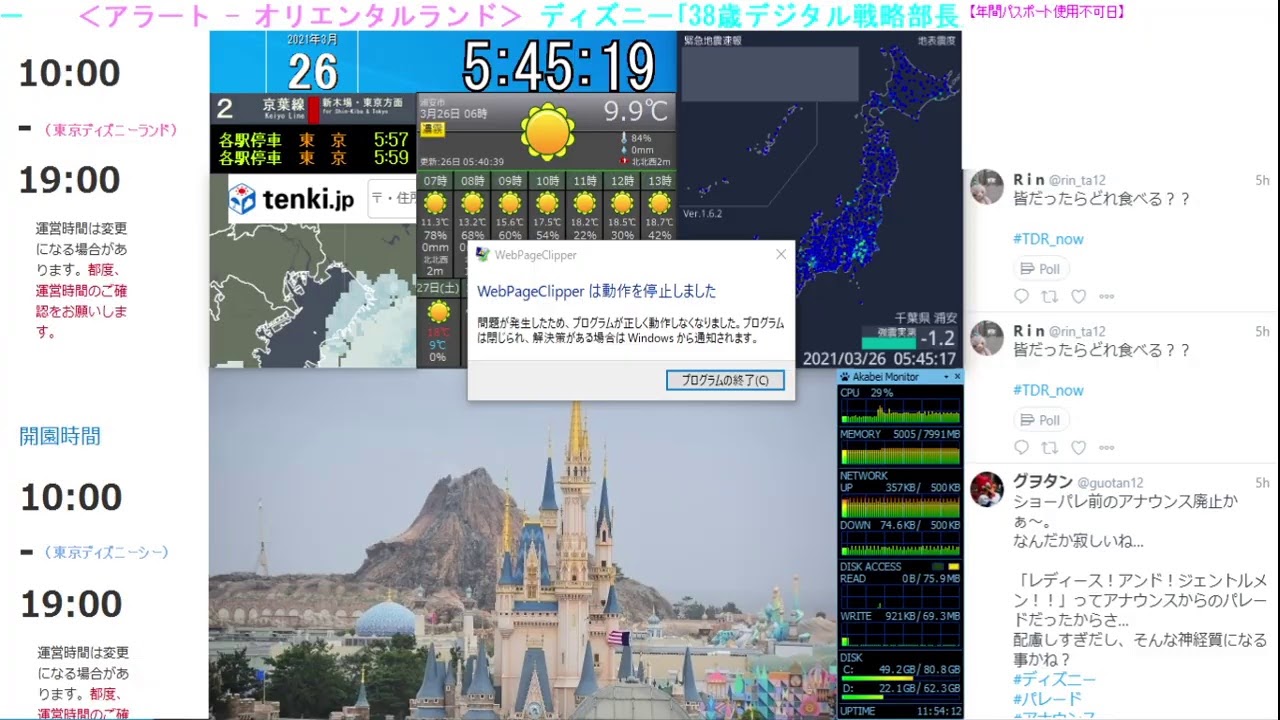Click the C: disk usage bar in Akabei Monitor

(899, 678)
